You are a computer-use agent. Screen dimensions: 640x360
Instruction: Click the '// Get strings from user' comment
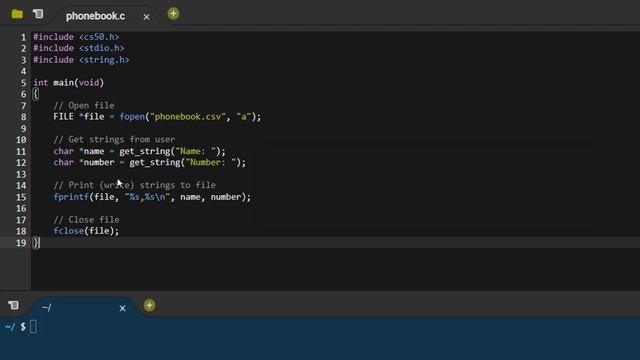(x=114, y=140)
